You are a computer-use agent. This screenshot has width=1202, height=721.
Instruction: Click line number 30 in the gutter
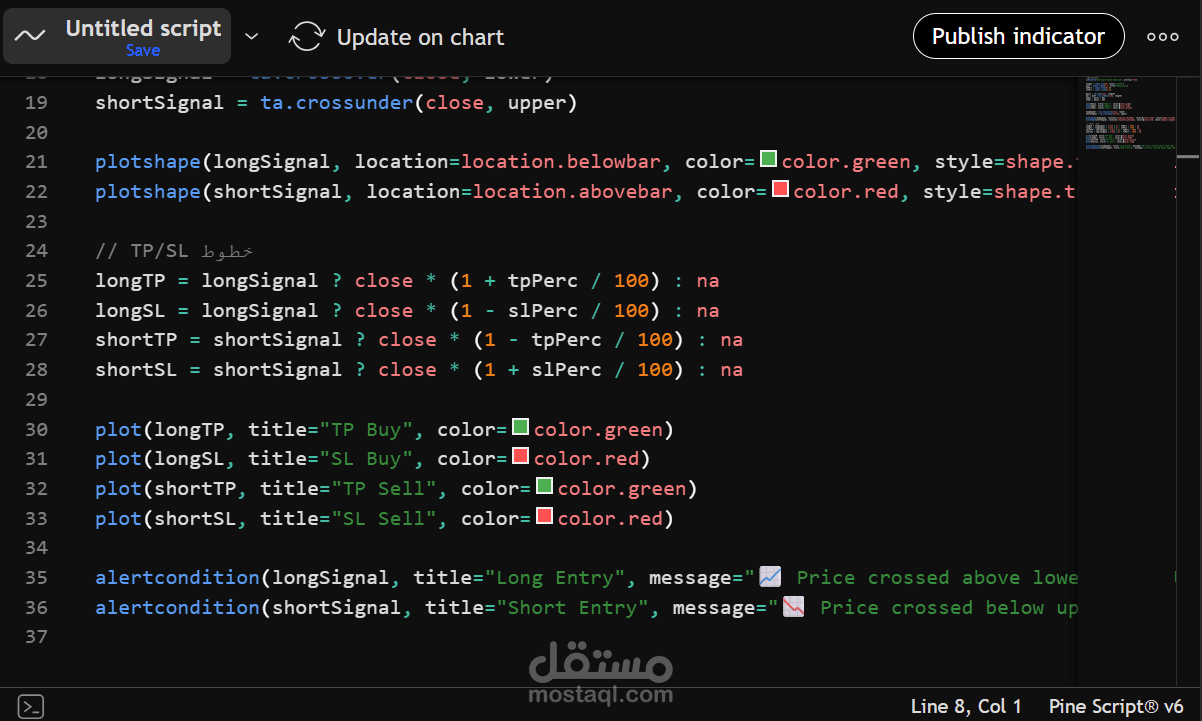[36, 430]
